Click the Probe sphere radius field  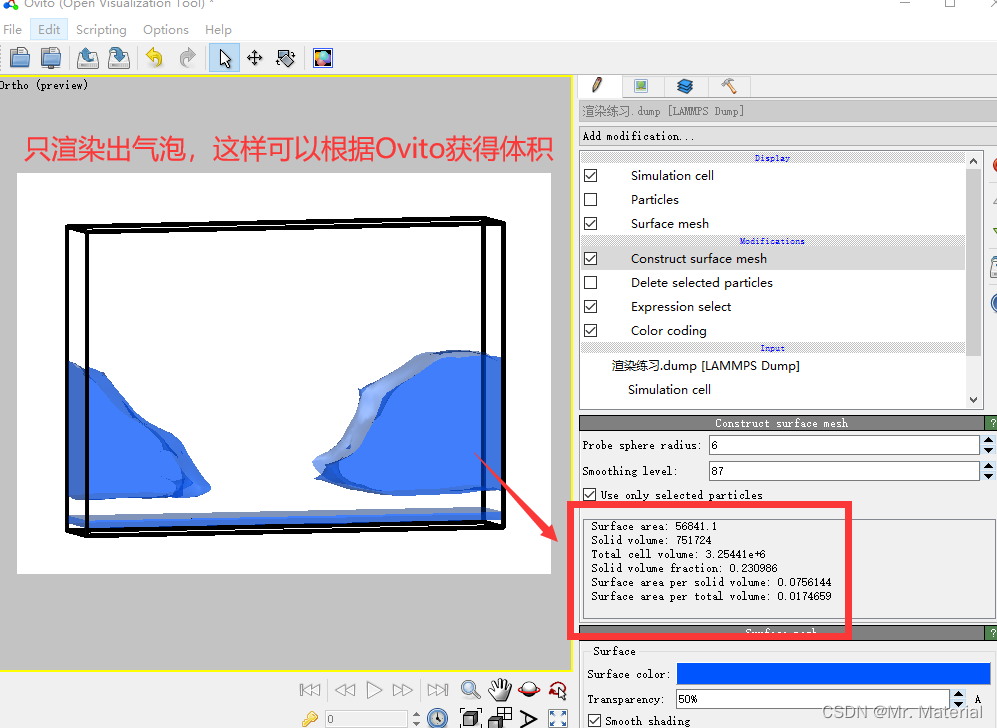point(844,445)
